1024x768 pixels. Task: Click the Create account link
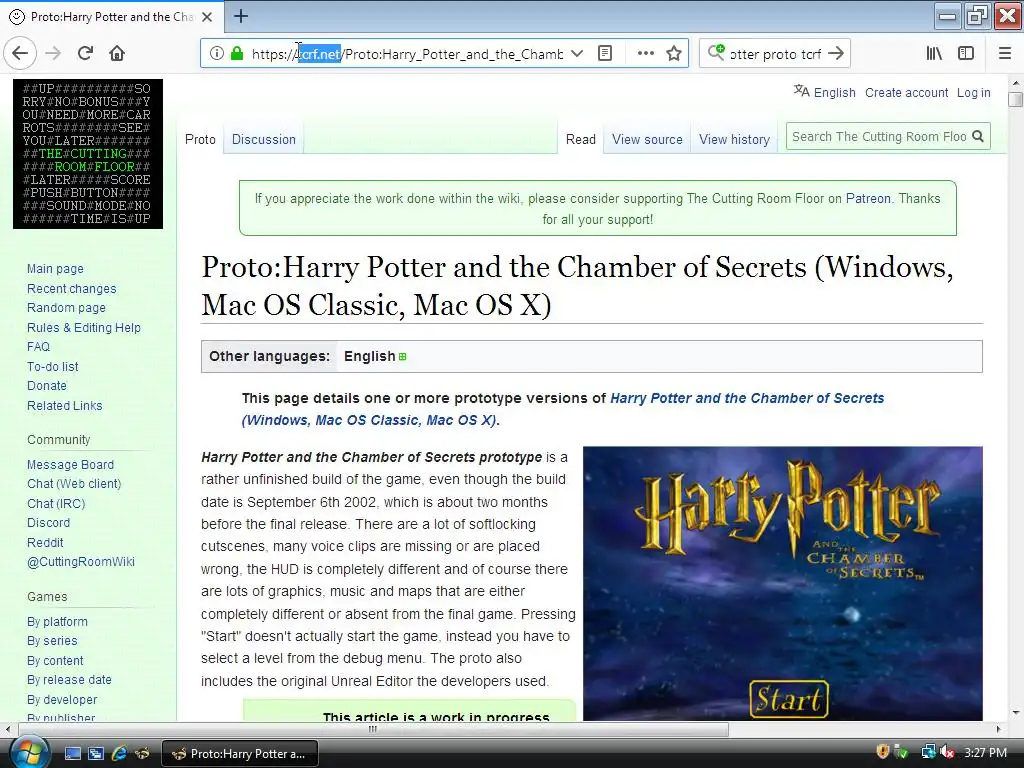click(x=906, y=93)
